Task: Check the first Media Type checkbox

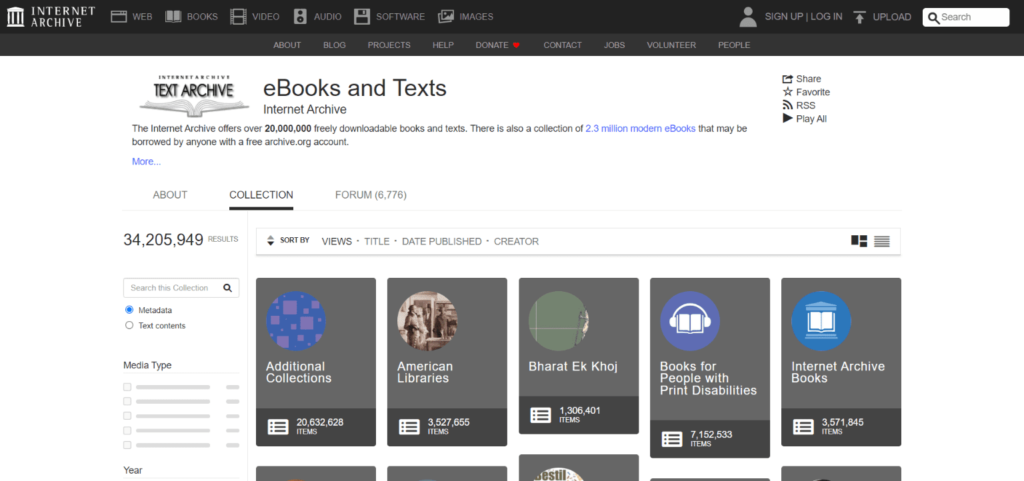Action: tap(127, 387)
